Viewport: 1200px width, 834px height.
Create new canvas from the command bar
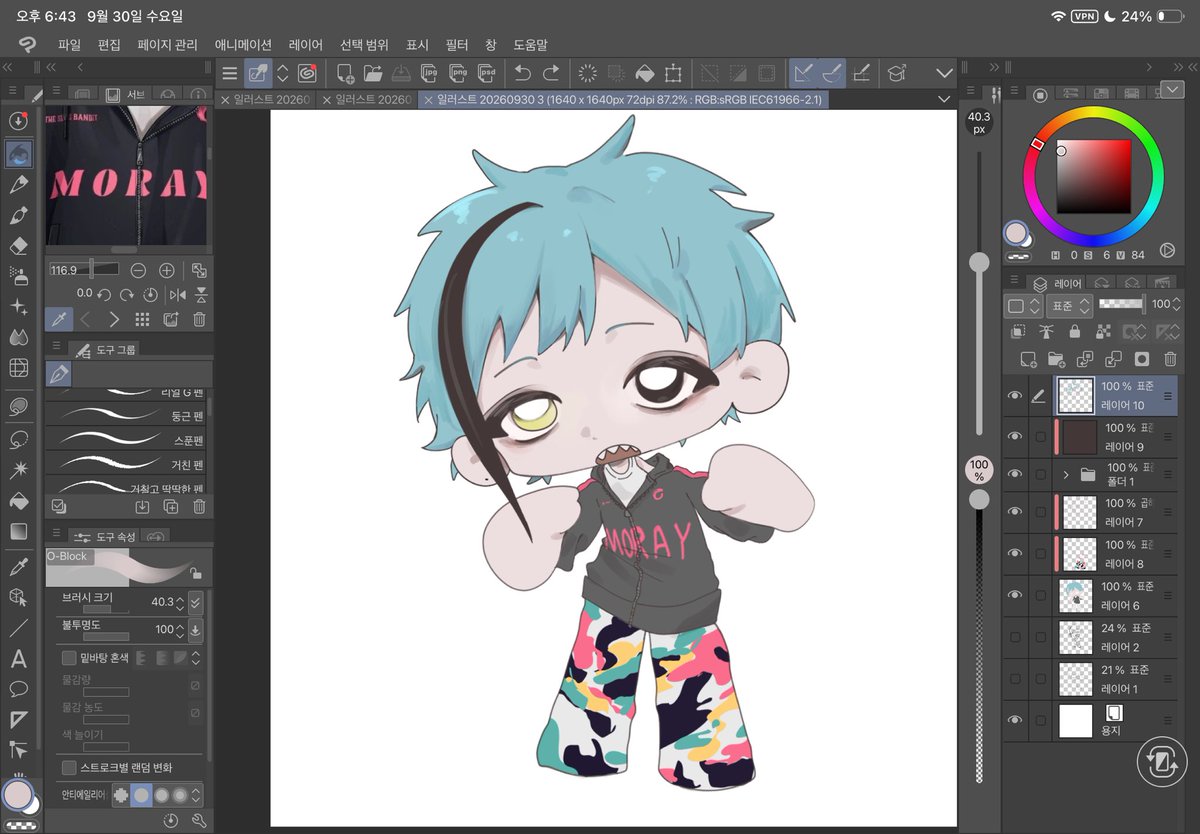345,73
